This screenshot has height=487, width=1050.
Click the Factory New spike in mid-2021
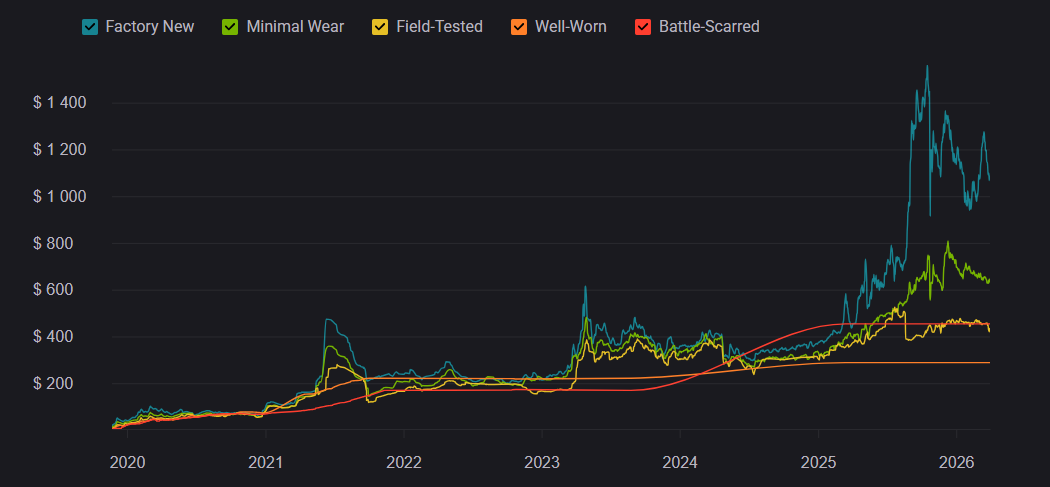[328, 320]
